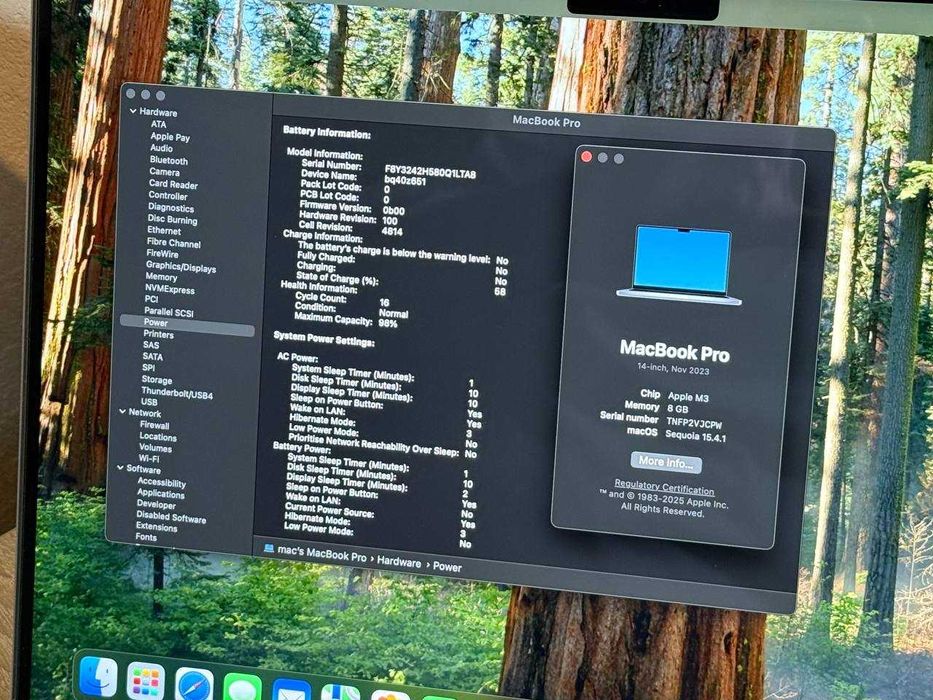Click the Hardware category label in sidebar
Image resolution: width=933 pixels, height=700 pixels.
158,112
